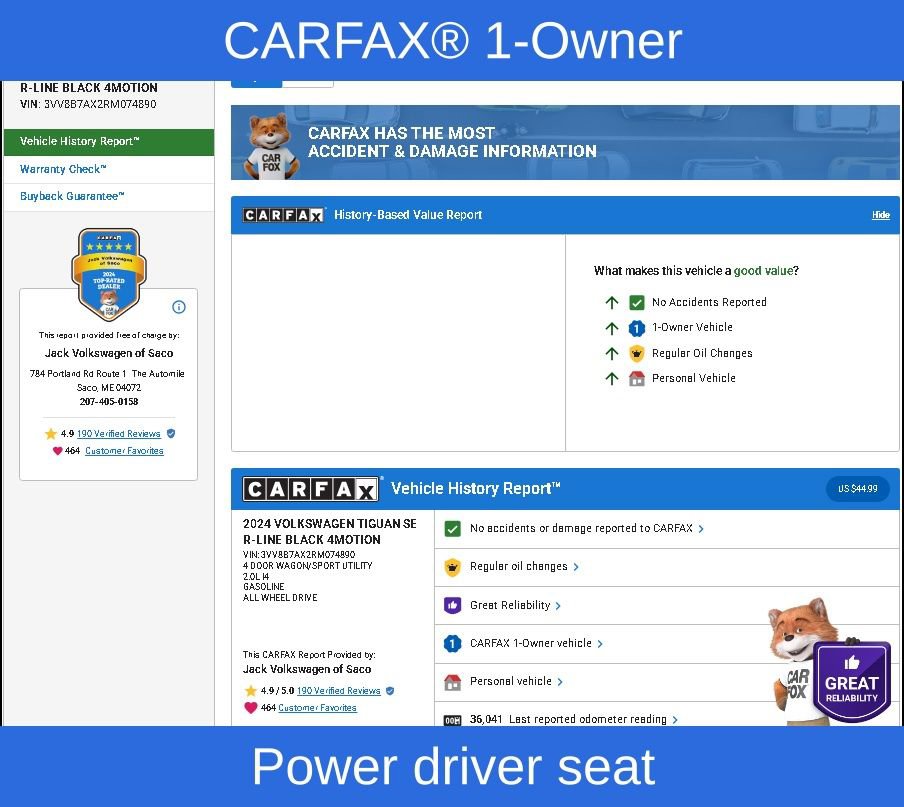The width and height of the screenshot is (904, 807).
Task: Click the odometer icon beside 36,041
Action: click(452, 720)
